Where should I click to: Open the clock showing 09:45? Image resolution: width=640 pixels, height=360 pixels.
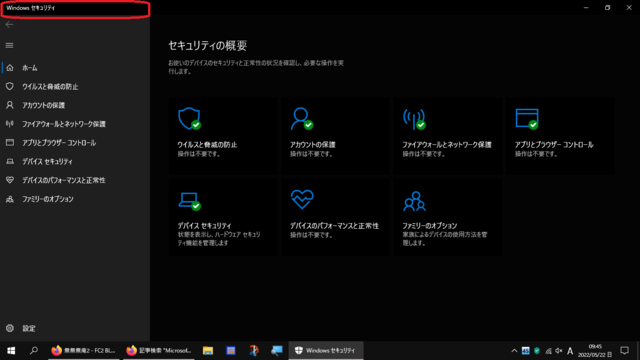pos(595,351)
